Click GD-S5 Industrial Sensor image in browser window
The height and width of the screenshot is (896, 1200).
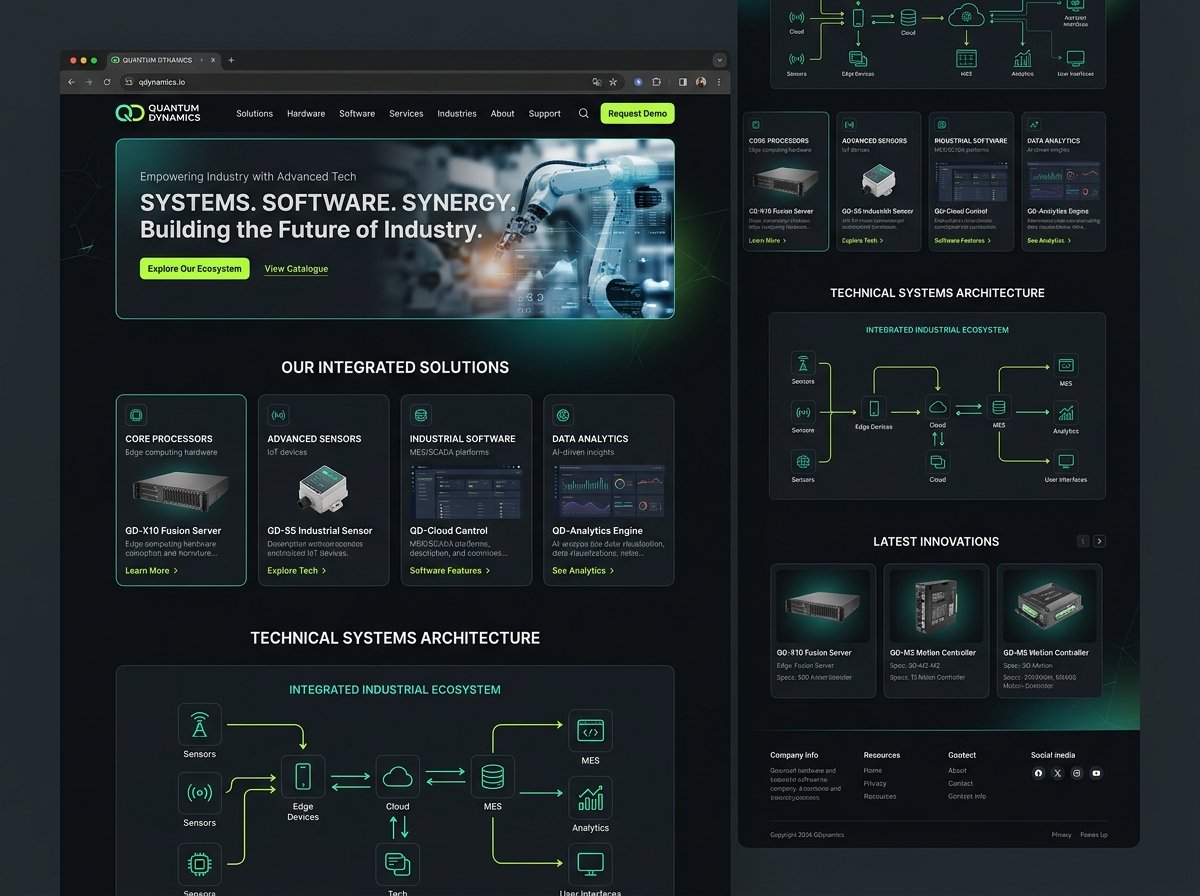[x=323, y=490]
